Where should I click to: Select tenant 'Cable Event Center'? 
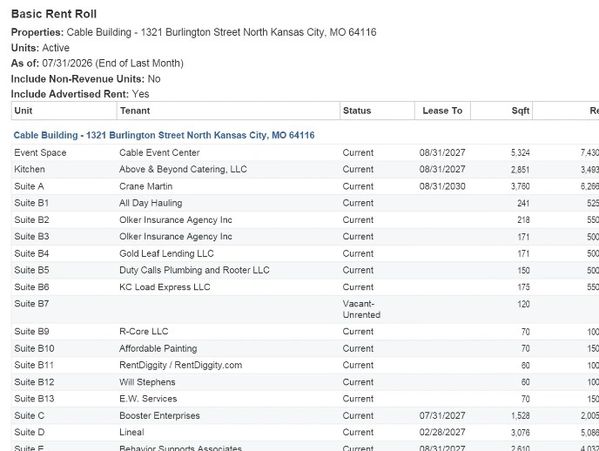(159, 153)
